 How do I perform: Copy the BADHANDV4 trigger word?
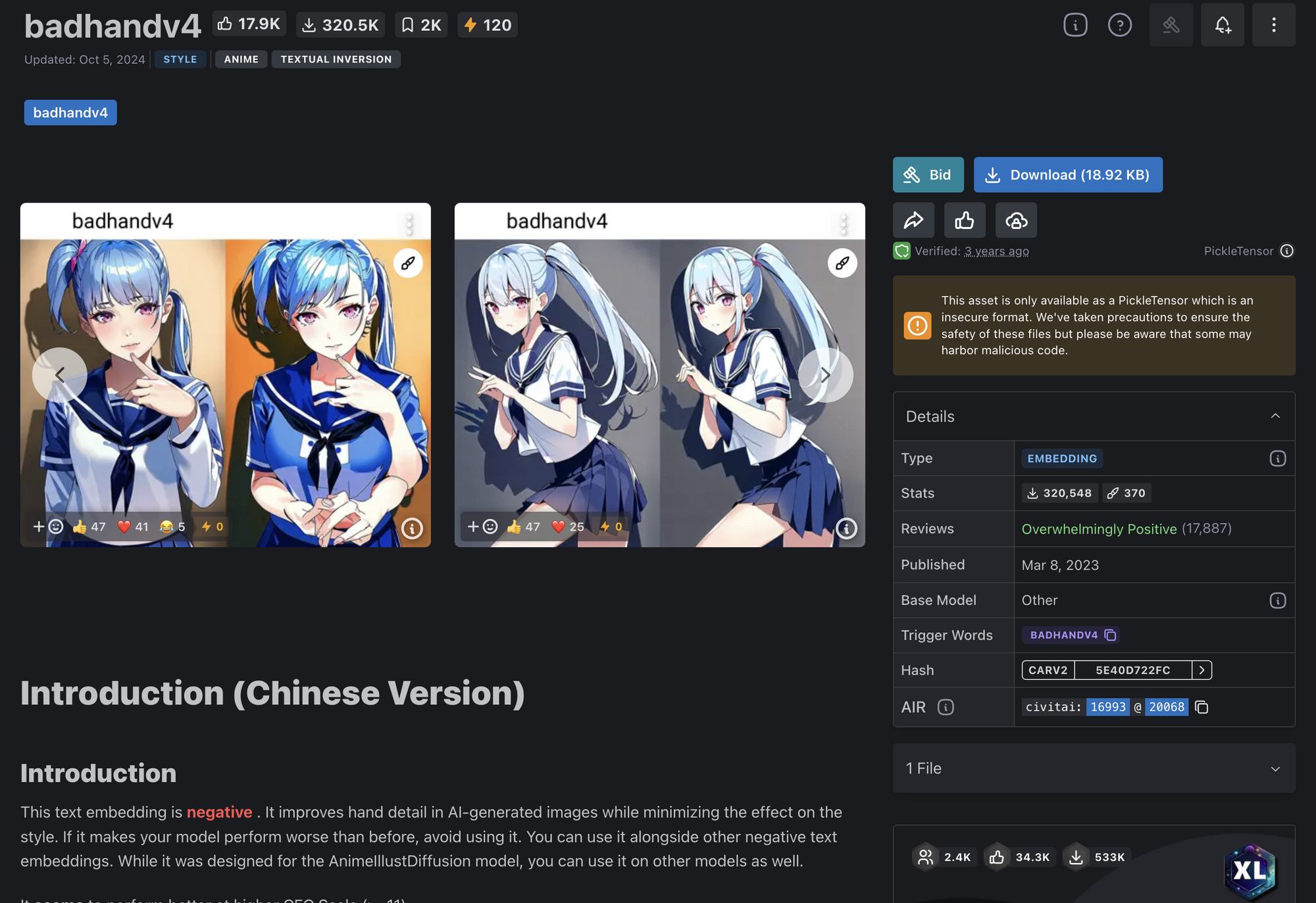1110,635
